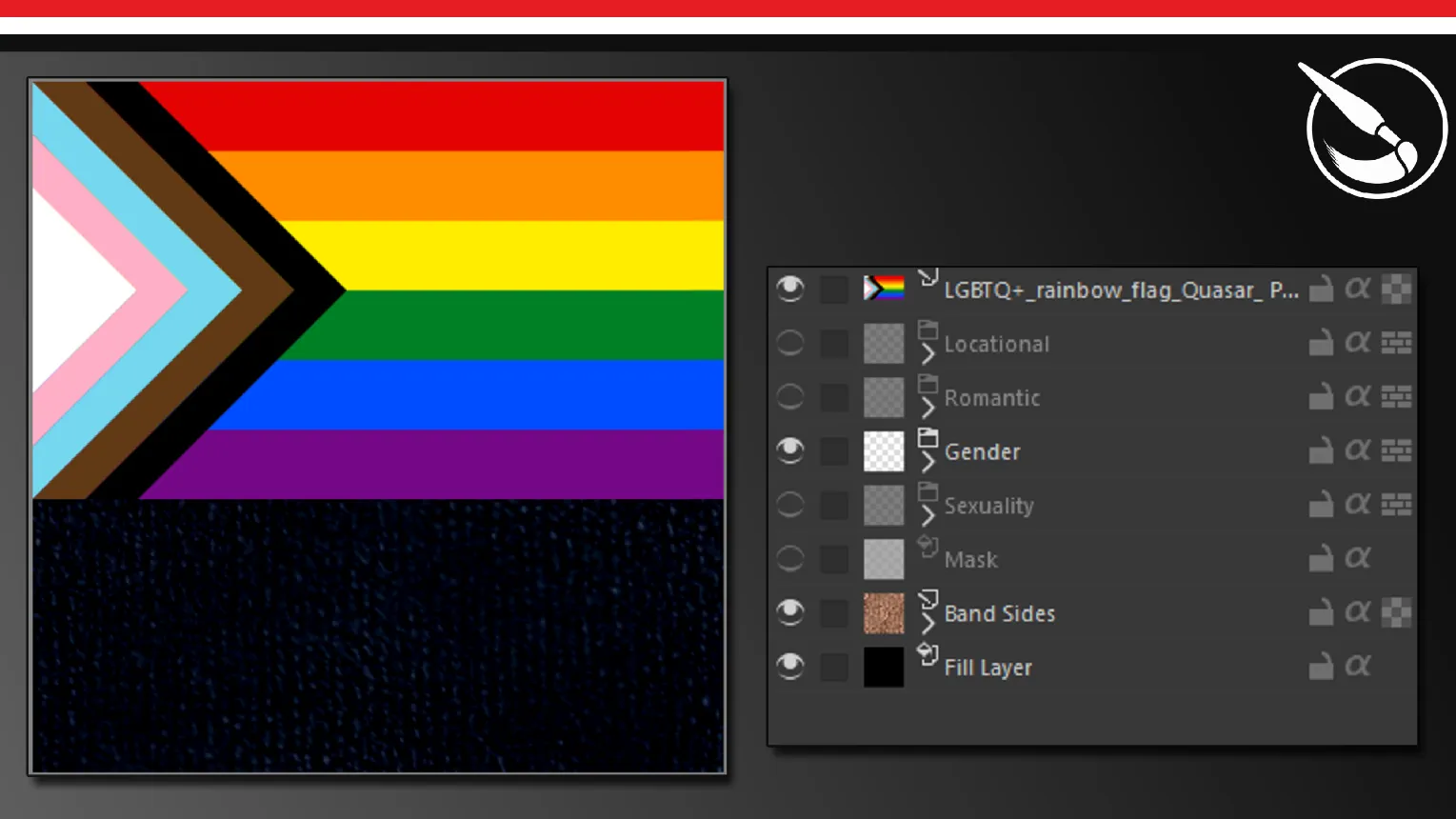The image size is (1456, 819).
Task: Expand the Locational group
Action: [927, 354]
